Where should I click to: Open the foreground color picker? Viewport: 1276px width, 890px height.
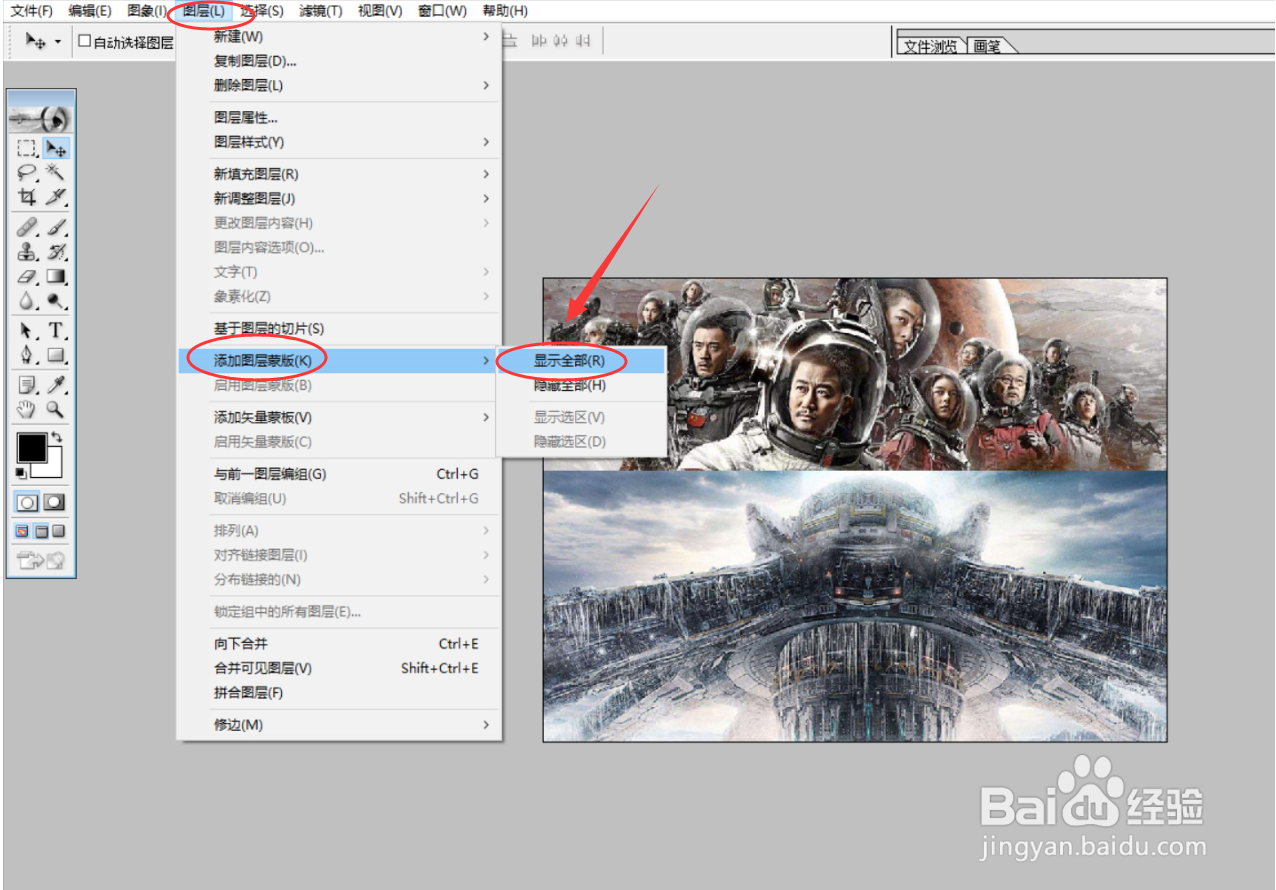coord(30,447)
